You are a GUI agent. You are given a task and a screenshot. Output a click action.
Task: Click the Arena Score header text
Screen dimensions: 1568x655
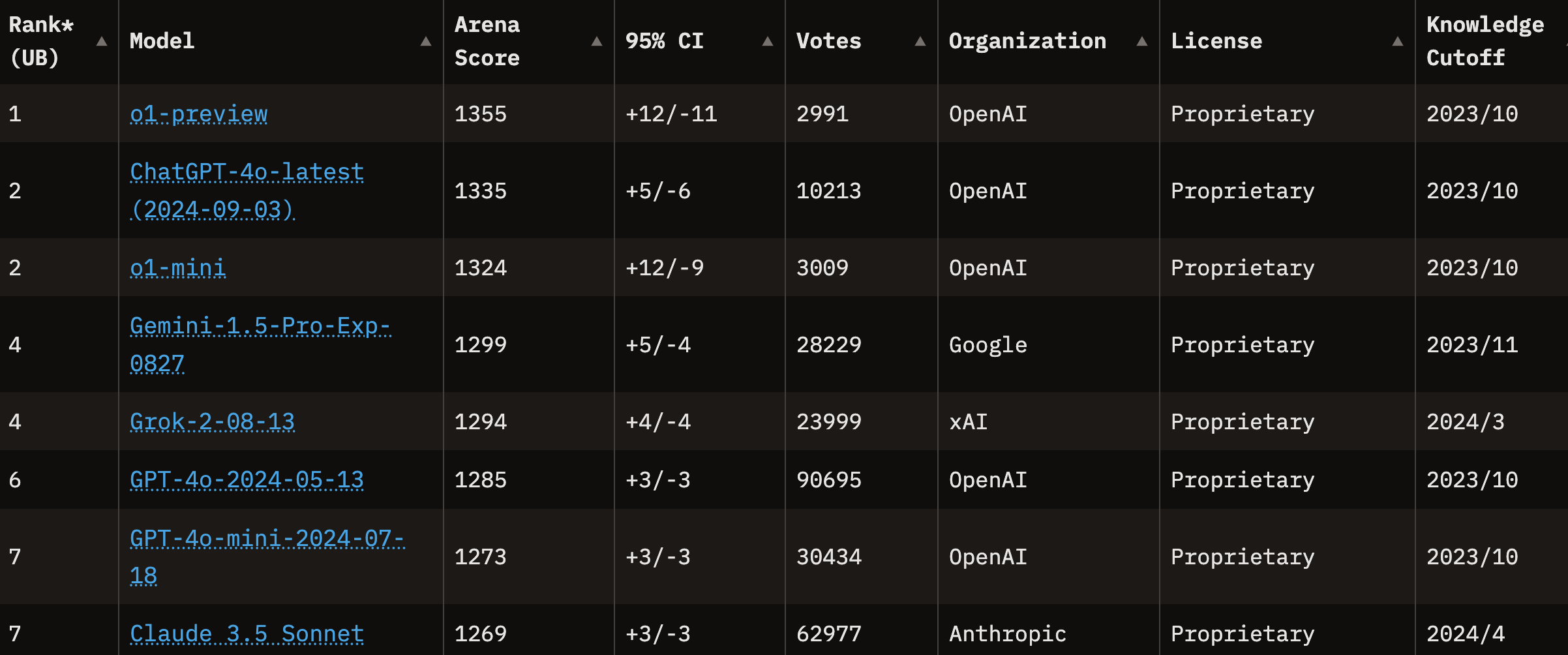487,41
